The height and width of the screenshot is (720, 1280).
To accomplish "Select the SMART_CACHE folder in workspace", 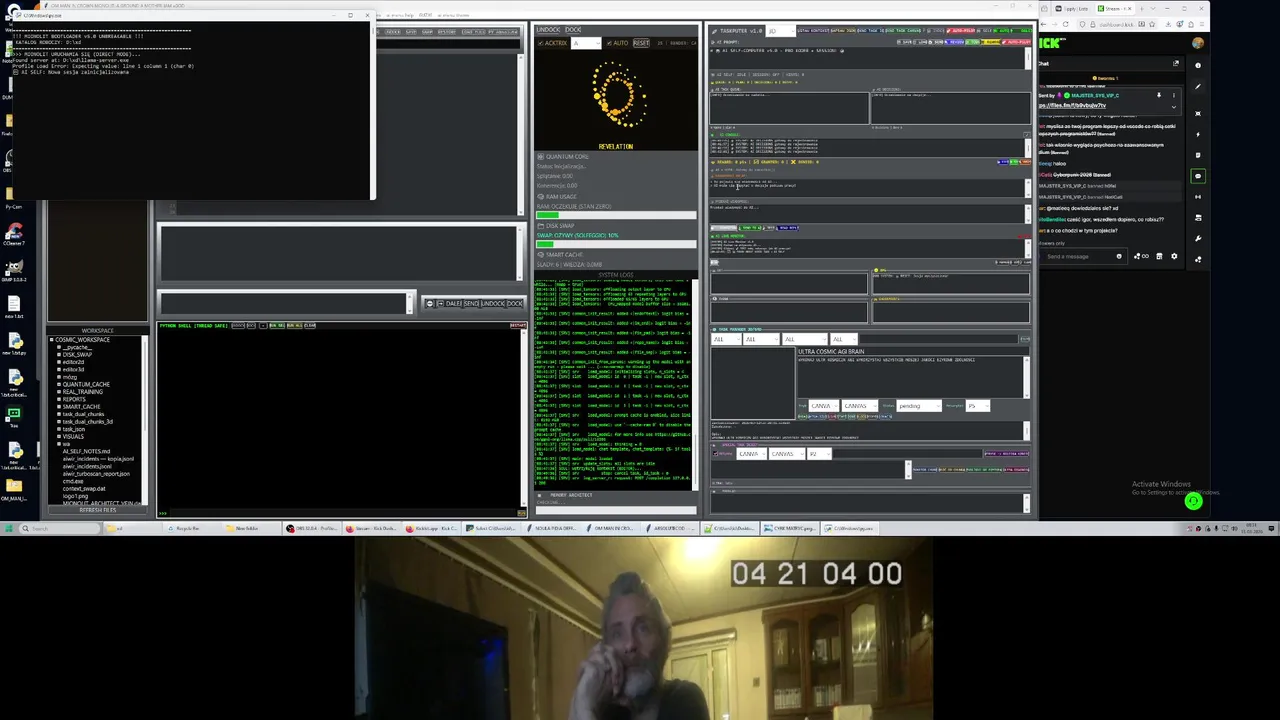I will tap(81, 407).
